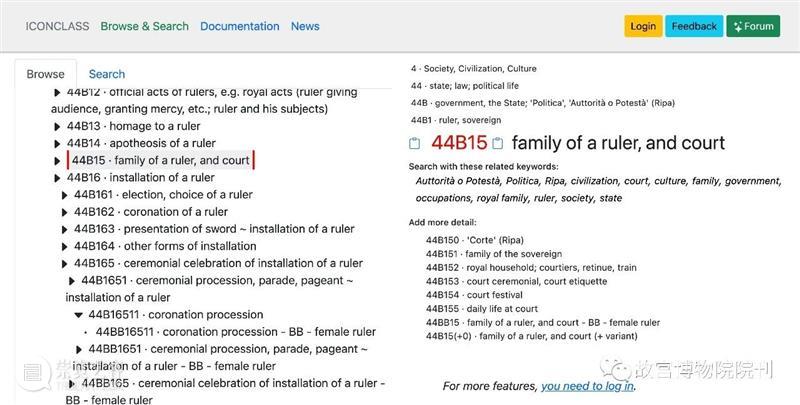The image size is (800, 405).
Task: Expand 44B12 official acts of rulers
Action: pos(57,92)
